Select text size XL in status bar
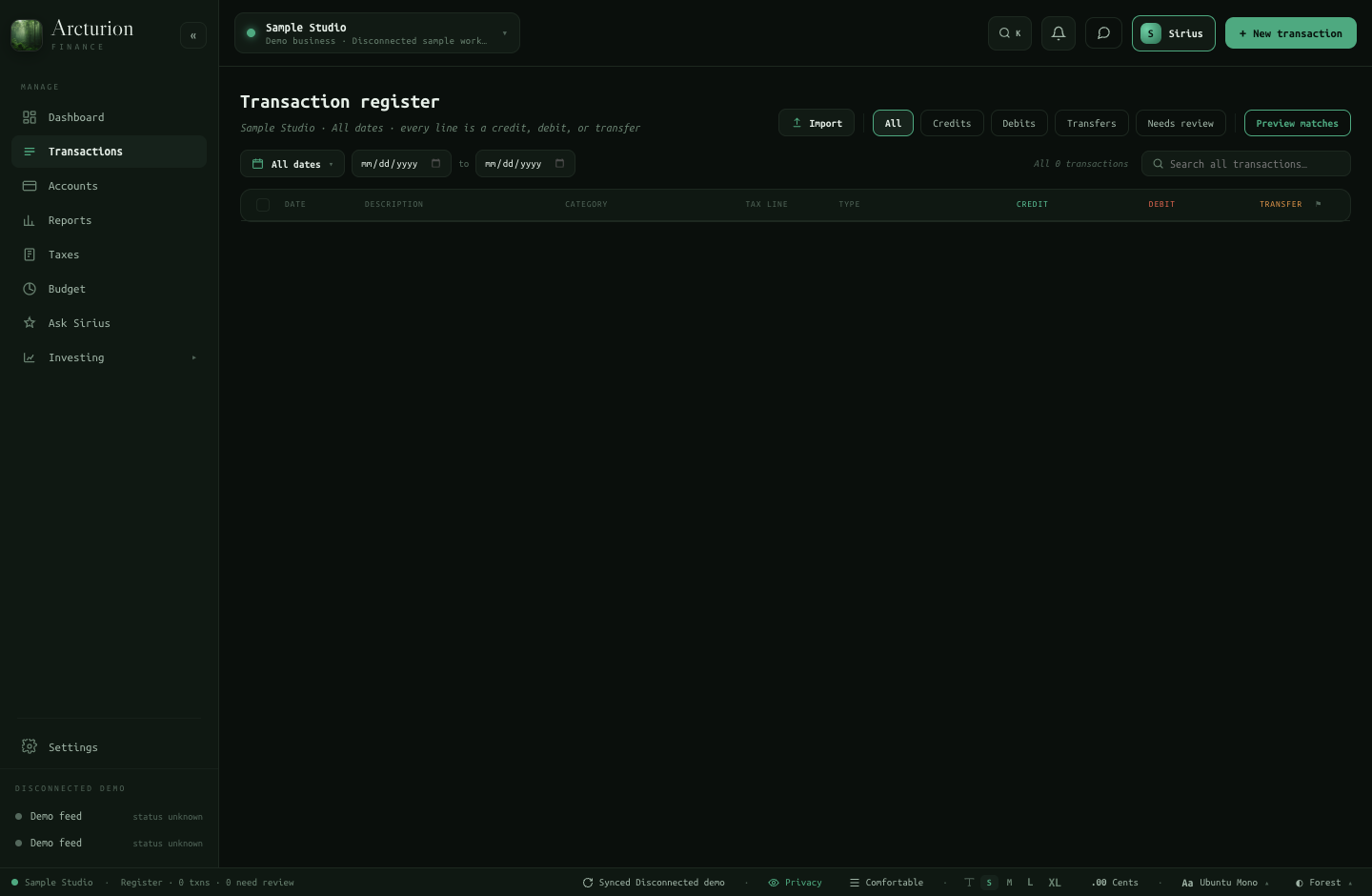1372x896 pixels. click(x=1055, y=883)
